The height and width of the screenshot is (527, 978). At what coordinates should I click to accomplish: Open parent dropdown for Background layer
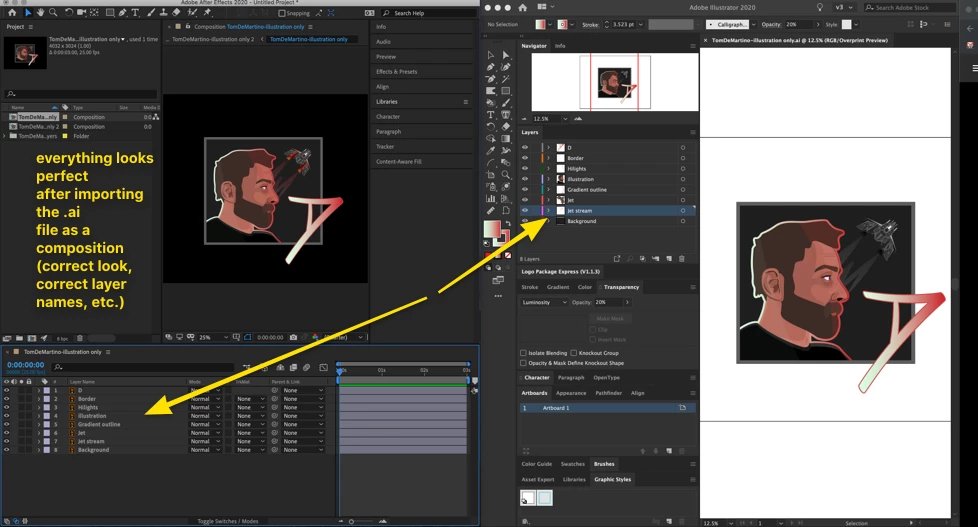(x=303, y=450)
